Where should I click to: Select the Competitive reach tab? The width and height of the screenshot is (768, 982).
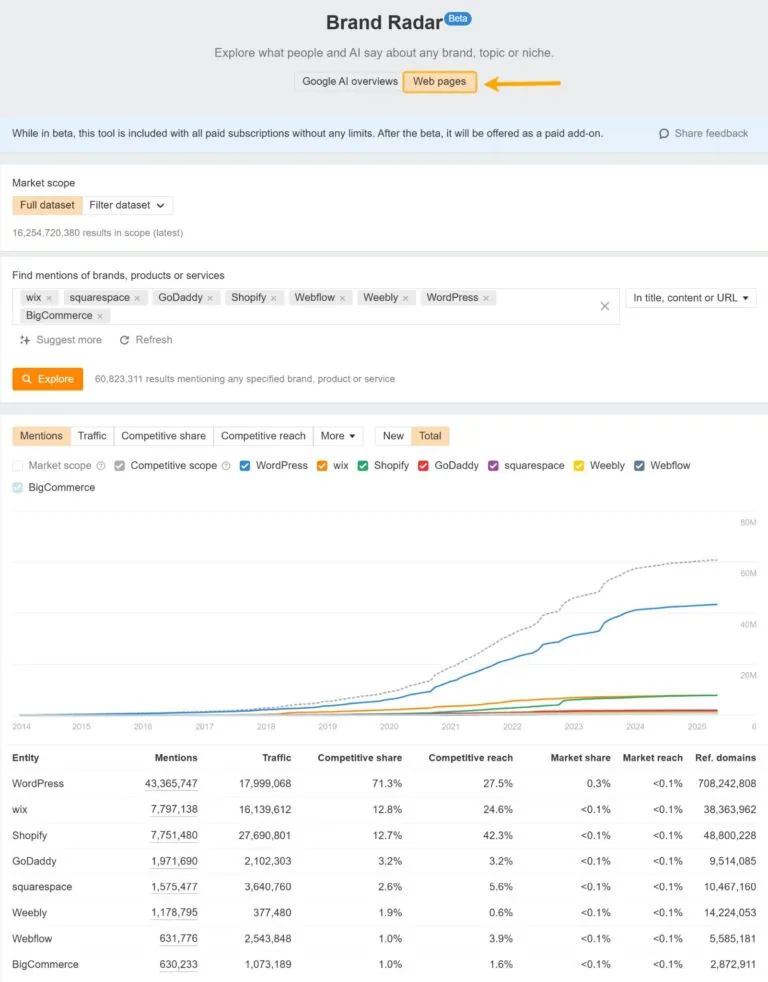[263, 436]
